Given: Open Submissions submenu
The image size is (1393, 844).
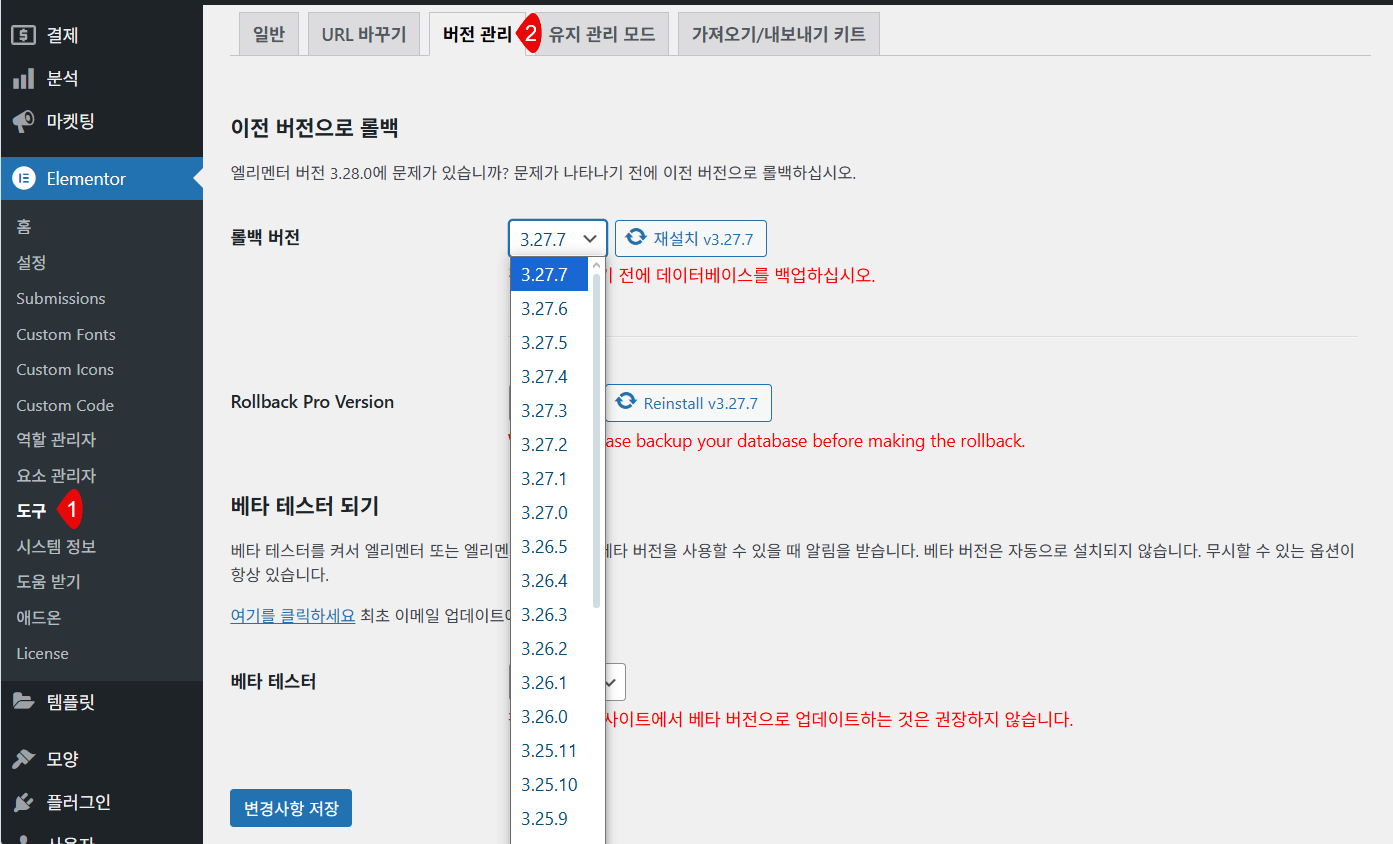Looking at the screenshot, I should click(x=61, y=298).
